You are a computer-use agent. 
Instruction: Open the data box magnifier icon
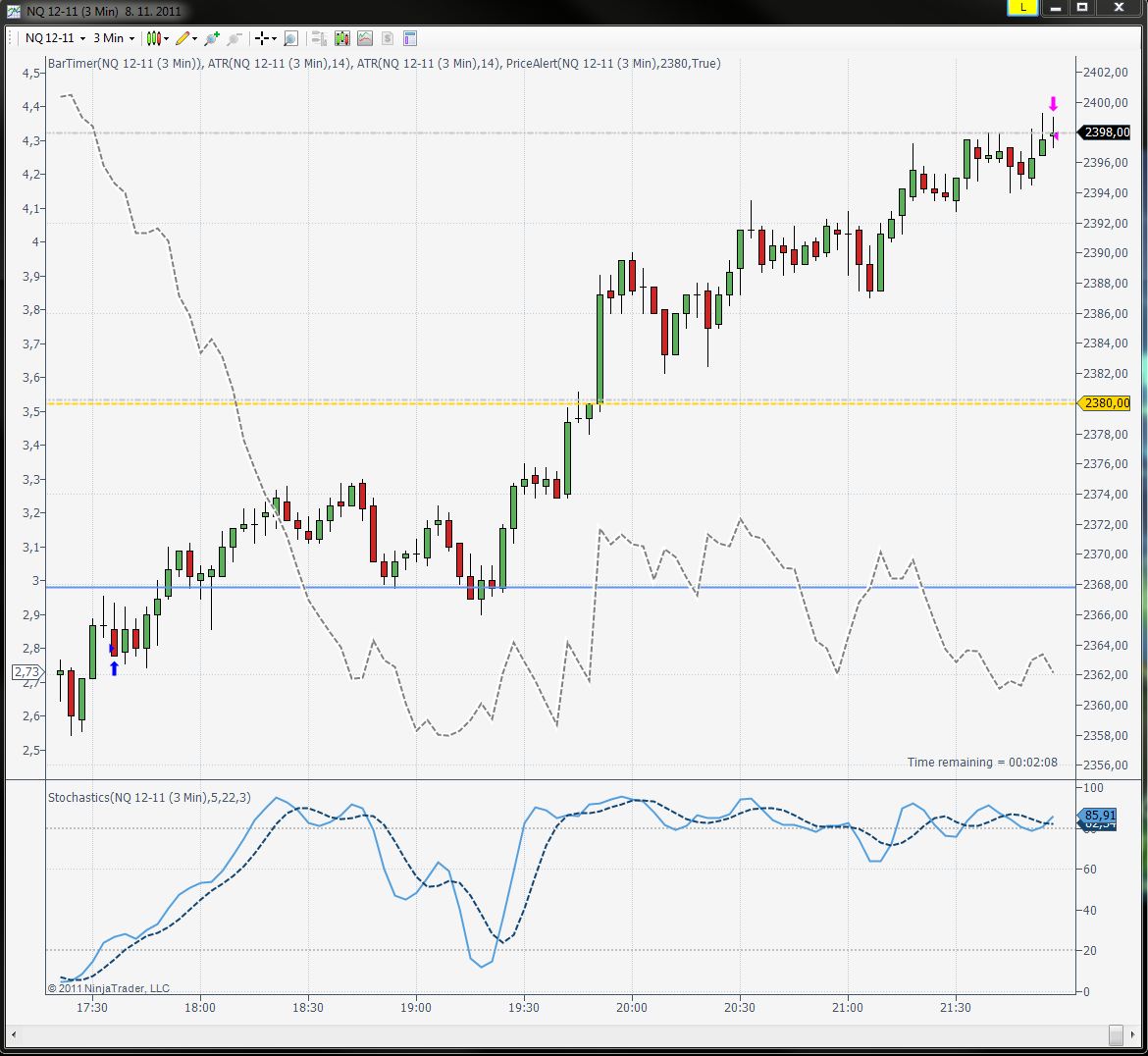pos(291,39)
